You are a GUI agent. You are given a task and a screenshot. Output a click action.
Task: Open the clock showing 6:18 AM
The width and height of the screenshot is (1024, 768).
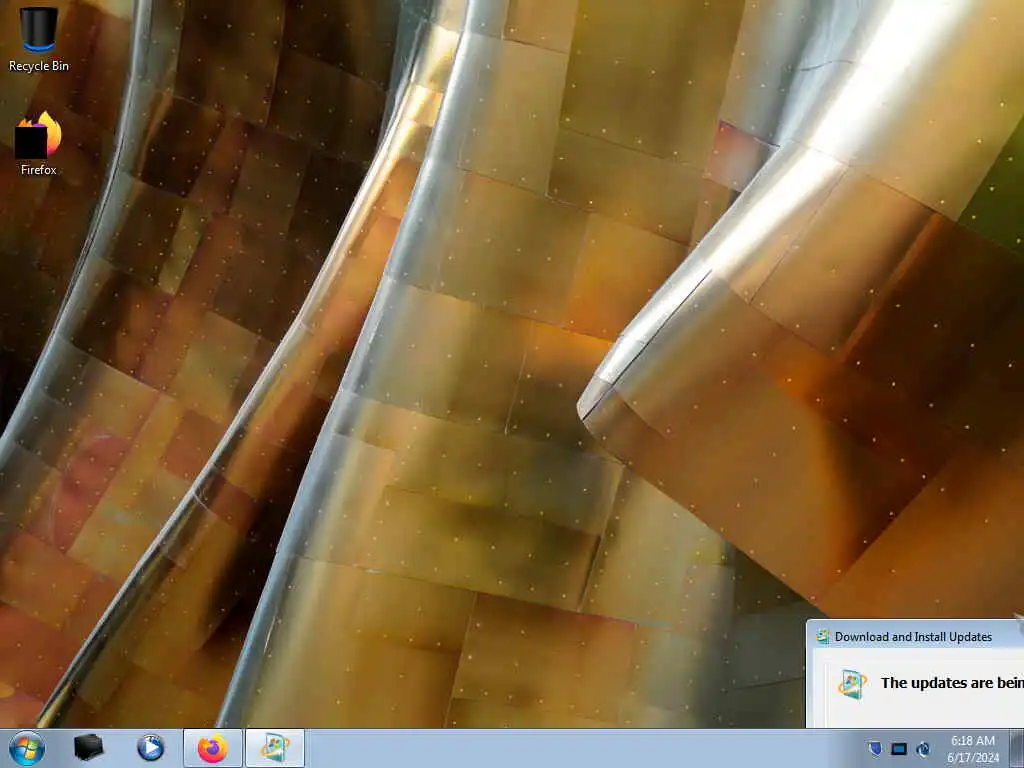tap(973, 749)
